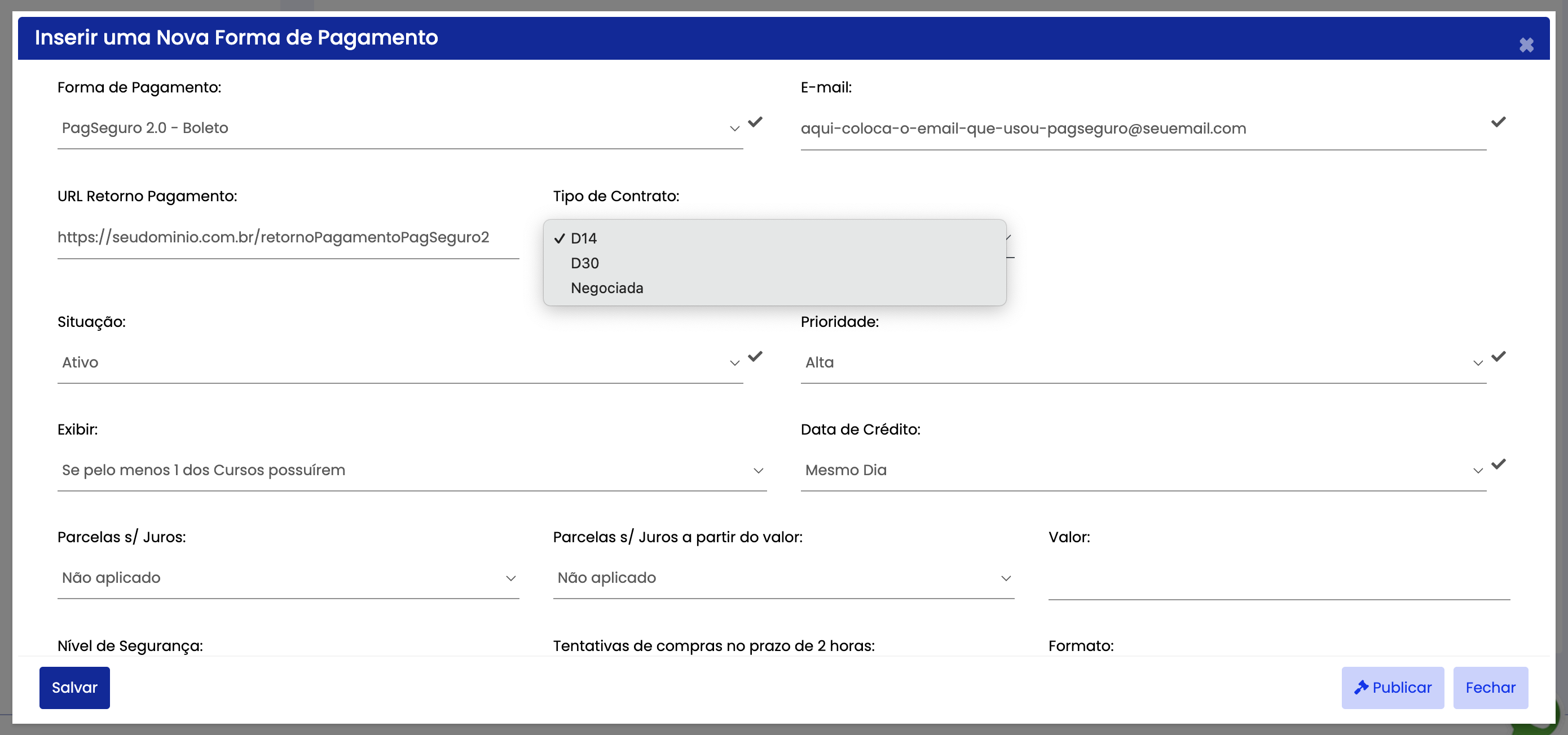The image size is (1568, 735).
Task: Click the Formato label
Action: click(x=1081, y=645)
